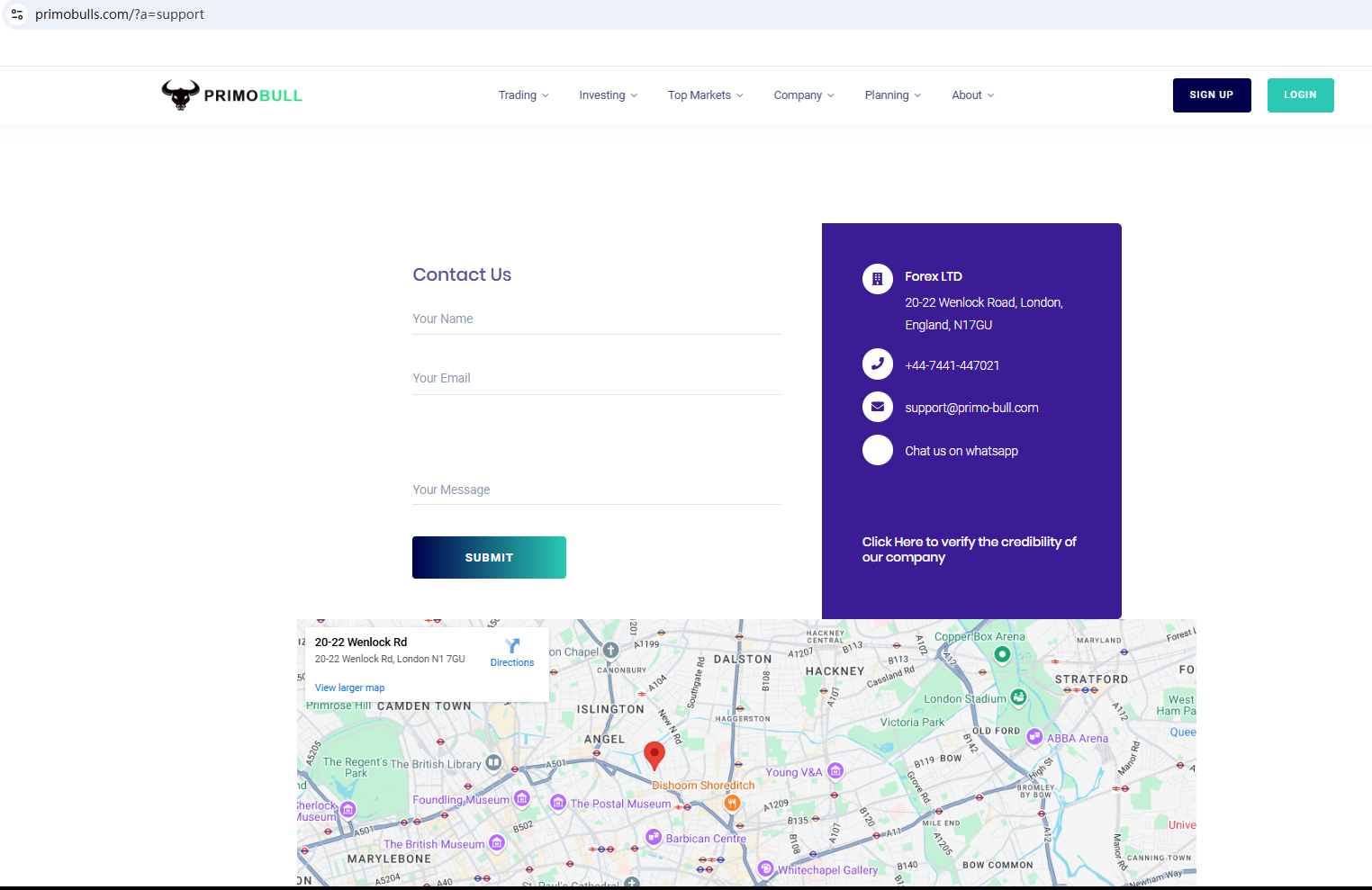1372x890 pixels.
Task: Click the Primobull bull logo
Action: click(x=181, y=94)
